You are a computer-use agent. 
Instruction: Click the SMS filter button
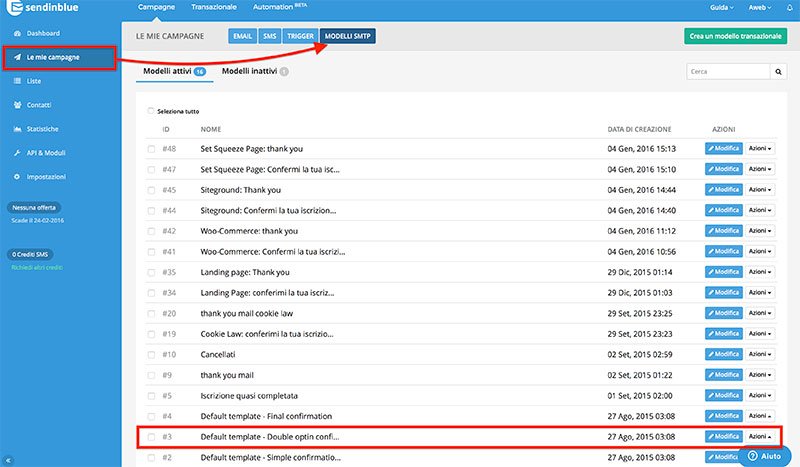269,36
